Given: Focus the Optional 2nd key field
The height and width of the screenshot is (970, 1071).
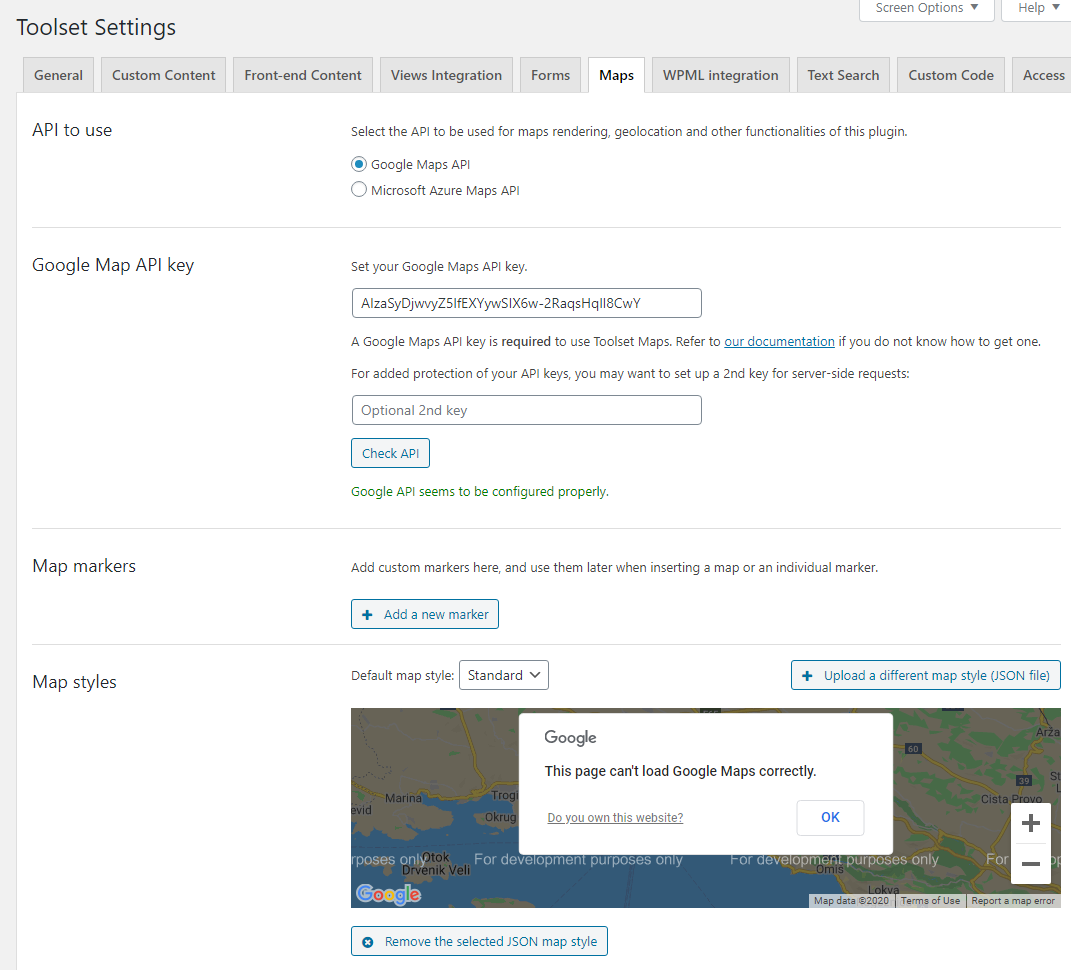Looking at the screenshot, I should point(527,410).
